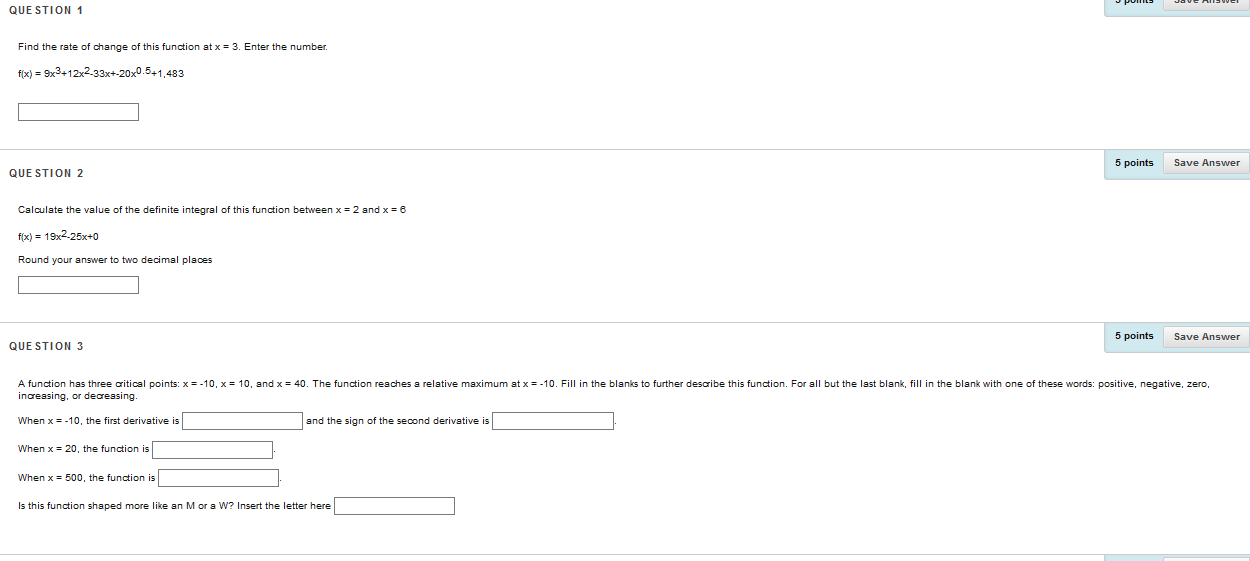The width and height of the screenshot is (1250, 561).
Task: Click the 'Round your answer to two decimal places' text
Action: pos(115,260)
